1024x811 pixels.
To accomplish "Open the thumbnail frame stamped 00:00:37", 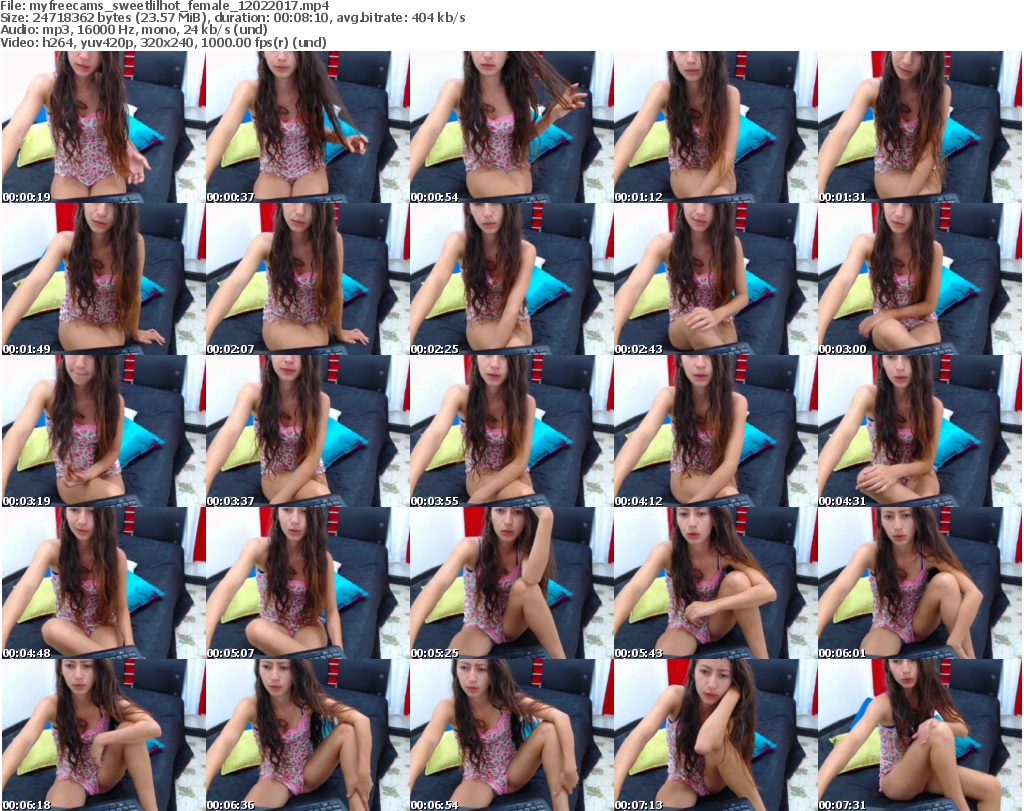I will click(x=308, y=127).
